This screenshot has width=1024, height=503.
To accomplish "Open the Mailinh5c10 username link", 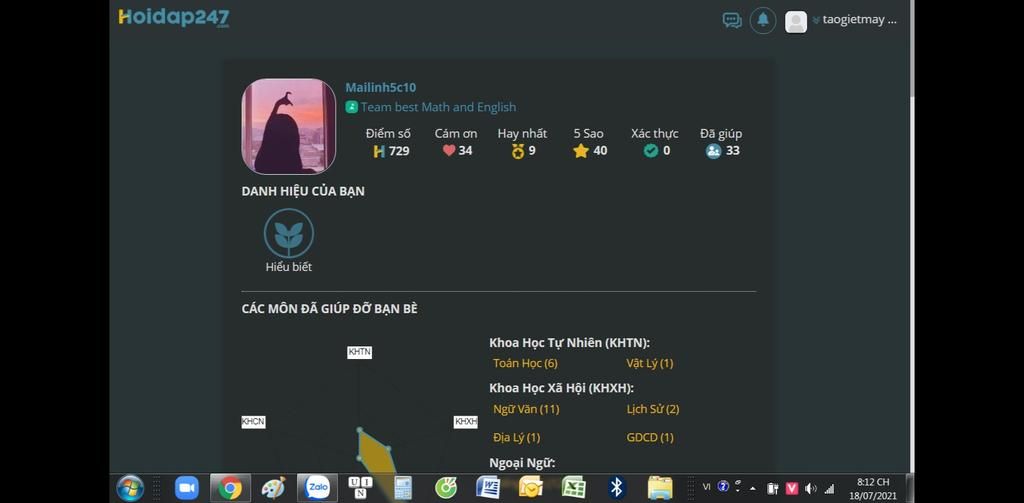I will (381, 88).
